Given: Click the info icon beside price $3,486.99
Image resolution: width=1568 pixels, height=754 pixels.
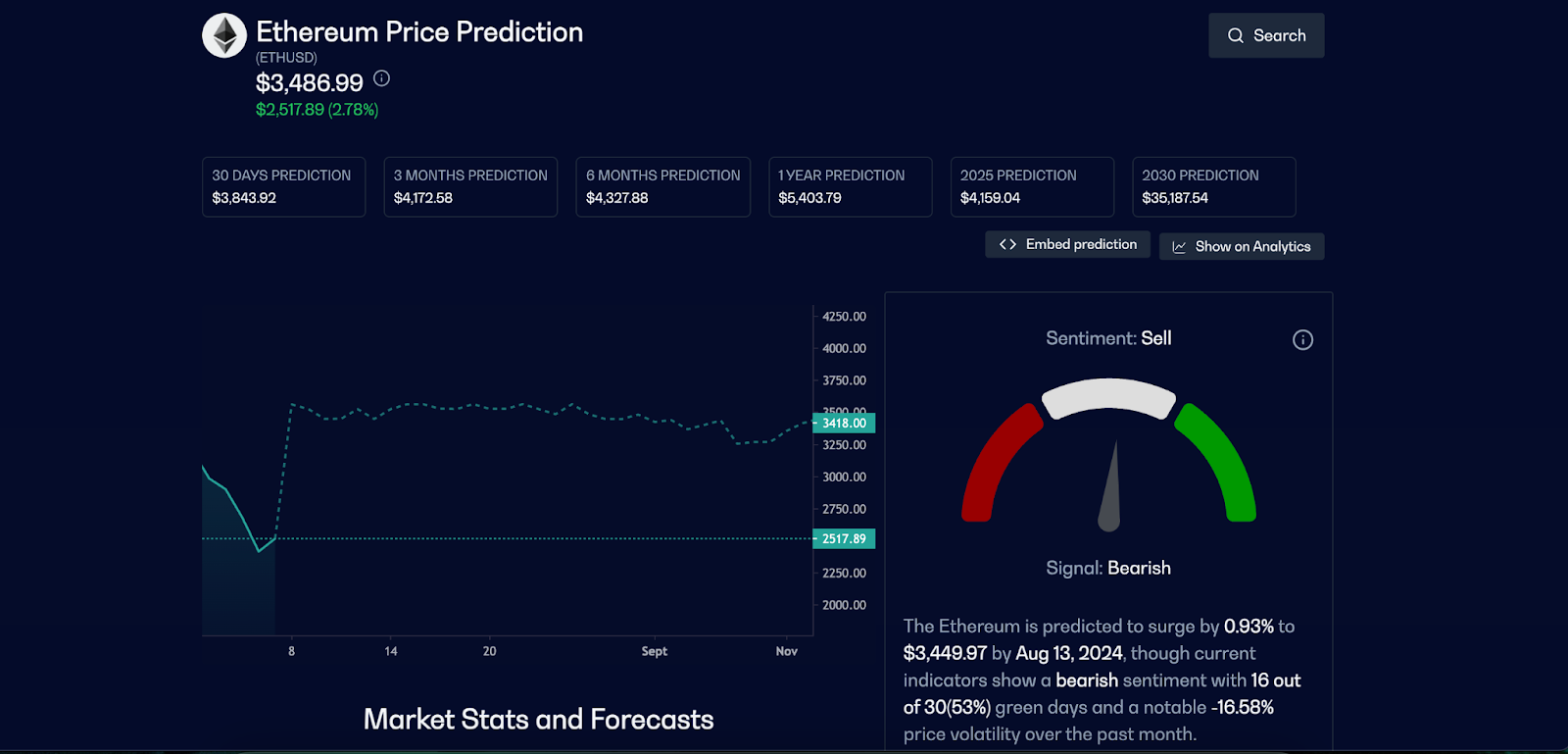Looking at the screenshot, I should pos(382,78).
